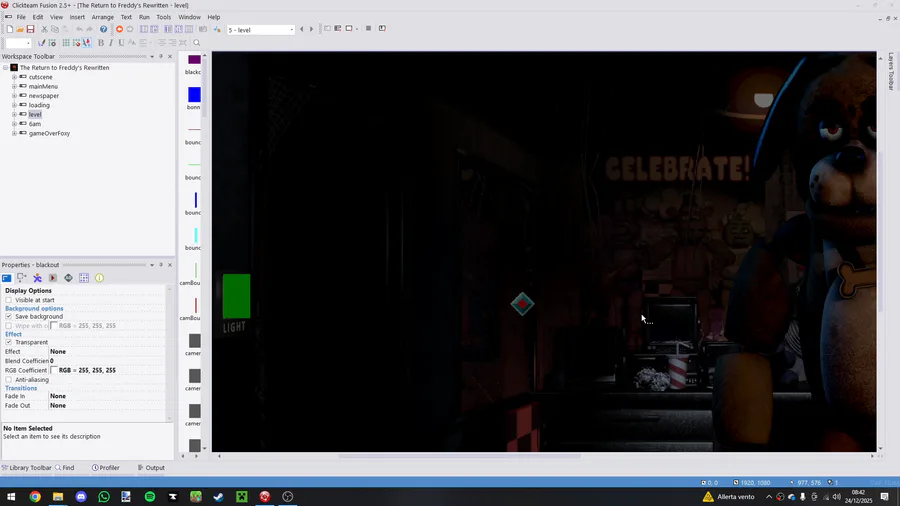The height and width of the screenshot is (506, 900).
Task: Click the Stop square icon in toolbar
Action: tap(368, 28)
